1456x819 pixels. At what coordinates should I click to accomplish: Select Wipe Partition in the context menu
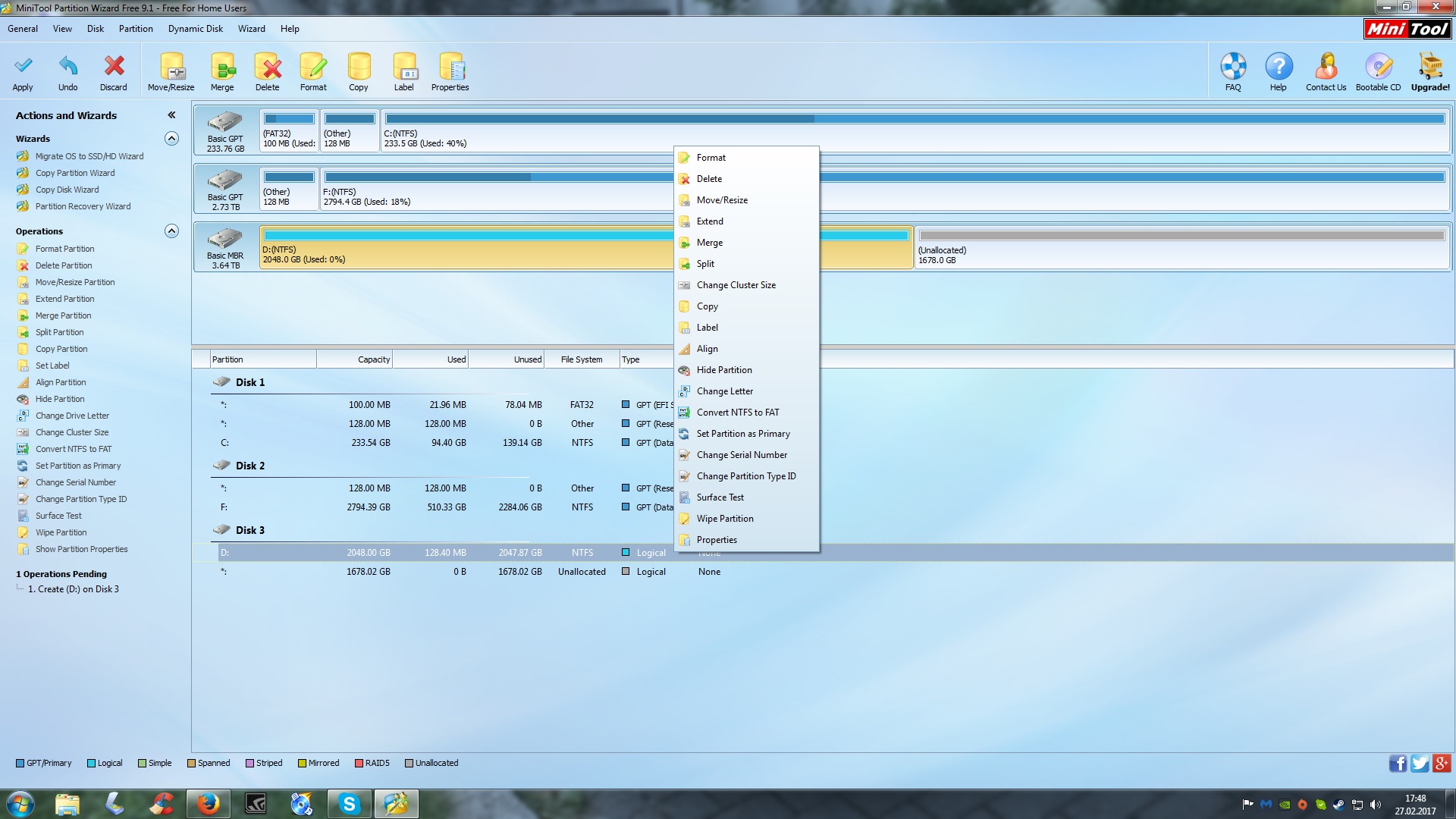(x=725, y=519)
